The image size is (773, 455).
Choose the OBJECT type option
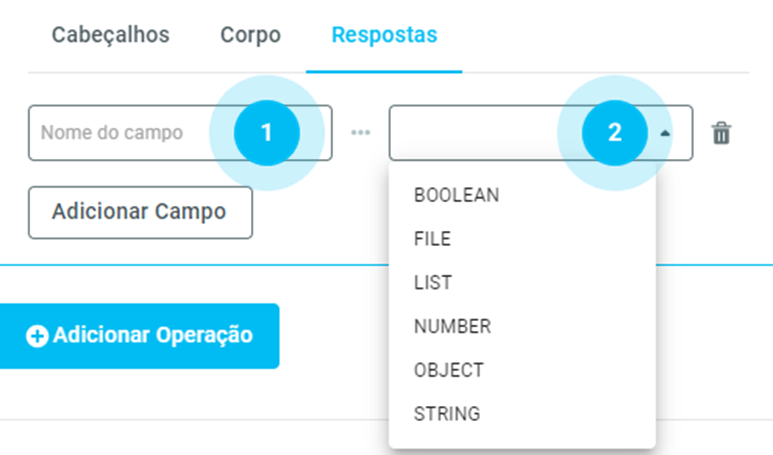pos(448,370)
